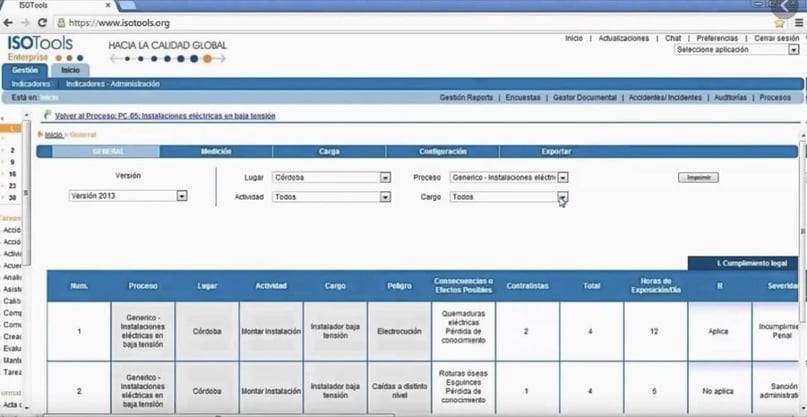Screen dimensions: 807x417
Task: Click the Electrocución cell in row 1
Action: click(x=399, y=332)
